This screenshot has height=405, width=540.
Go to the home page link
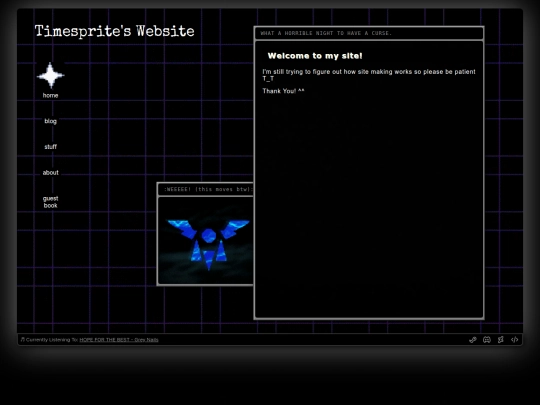pos(50,95)
